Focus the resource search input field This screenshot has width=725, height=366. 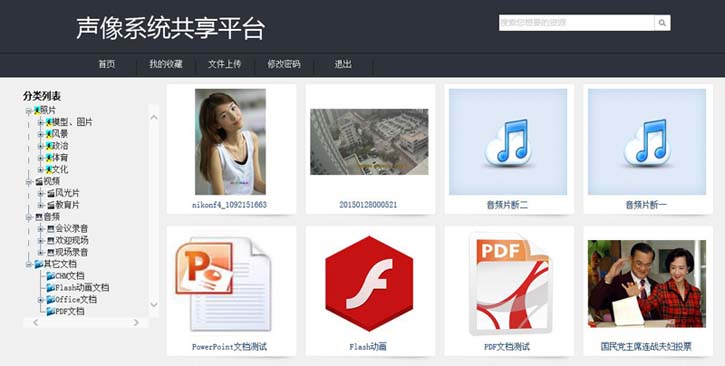click(x=577, y=23)
